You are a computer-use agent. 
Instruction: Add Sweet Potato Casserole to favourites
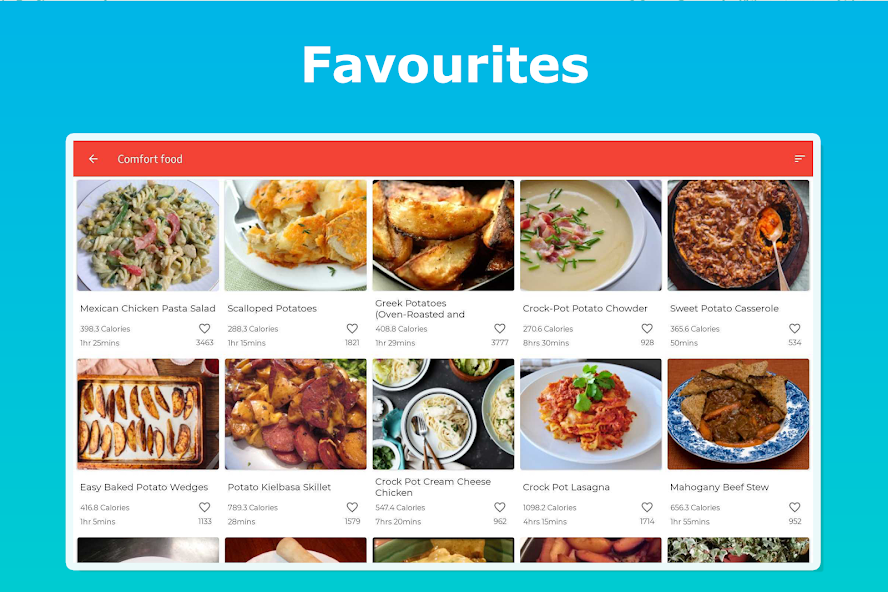[x=795, y=329]
